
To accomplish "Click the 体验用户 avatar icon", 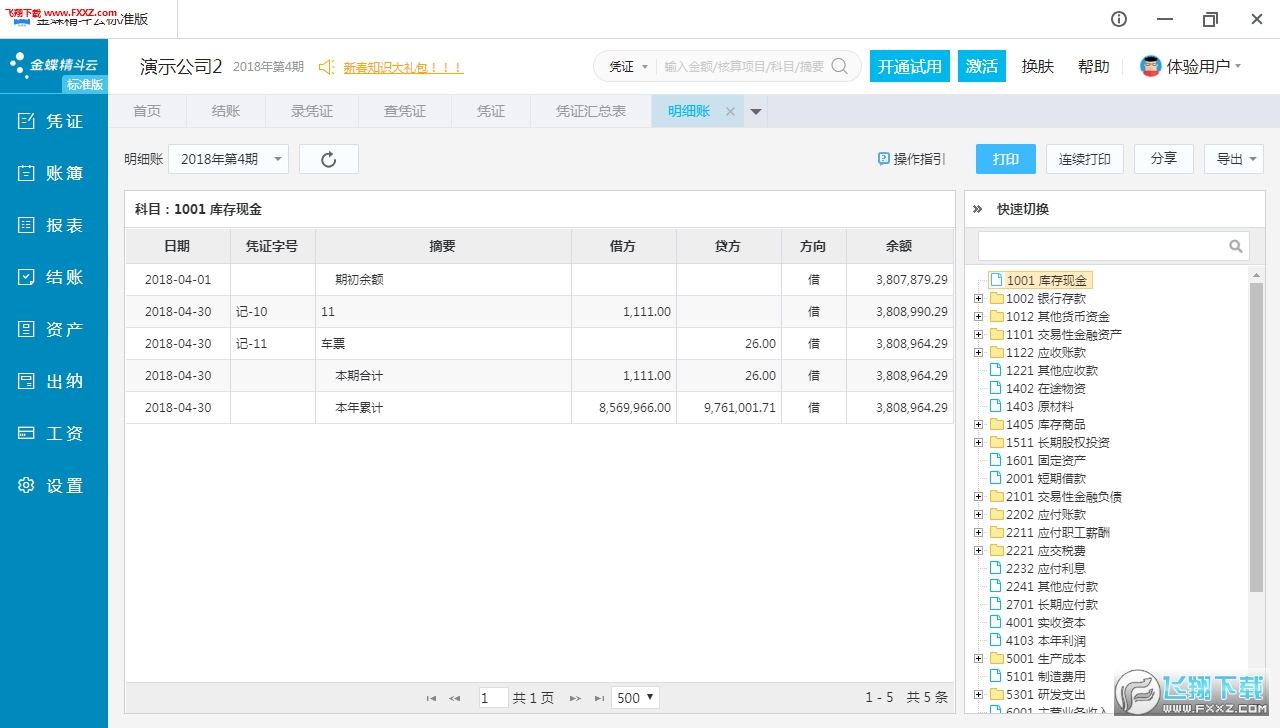I will click(1151, 66).
